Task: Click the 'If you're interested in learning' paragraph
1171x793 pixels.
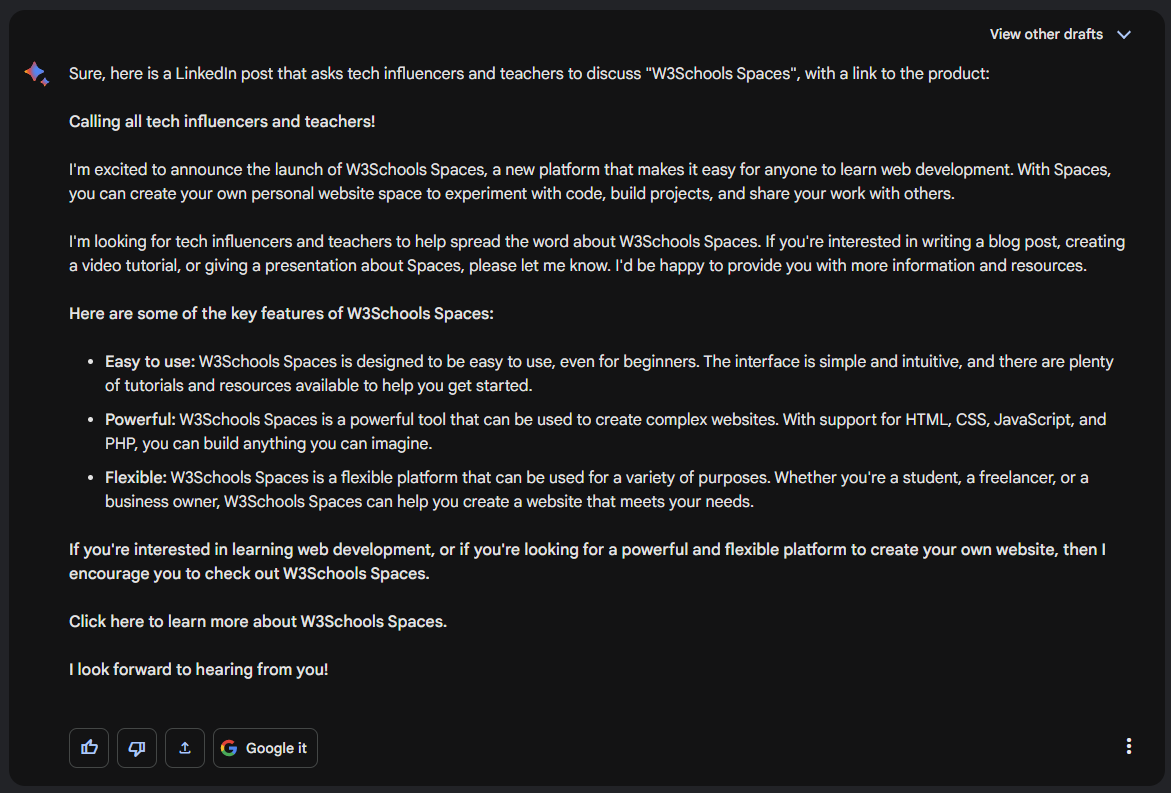Action: coord(587,562)
